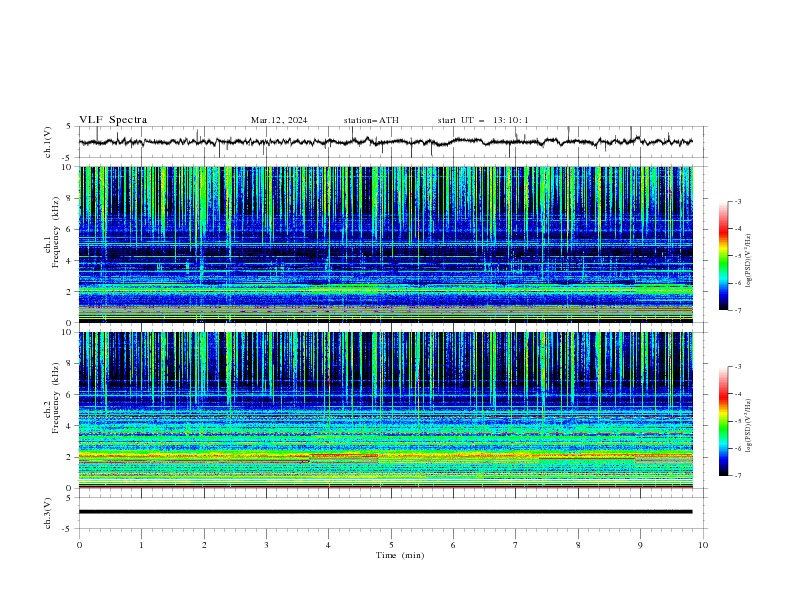
Task: Click the "7" tick on the time axis
Action: click(516, 545)
